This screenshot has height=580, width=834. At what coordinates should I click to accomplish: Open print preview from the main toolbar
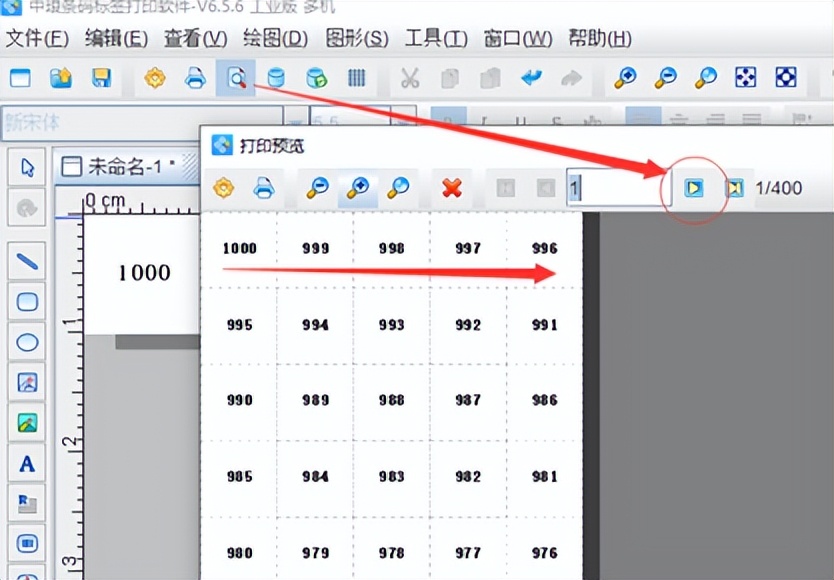tap(237, 77)
